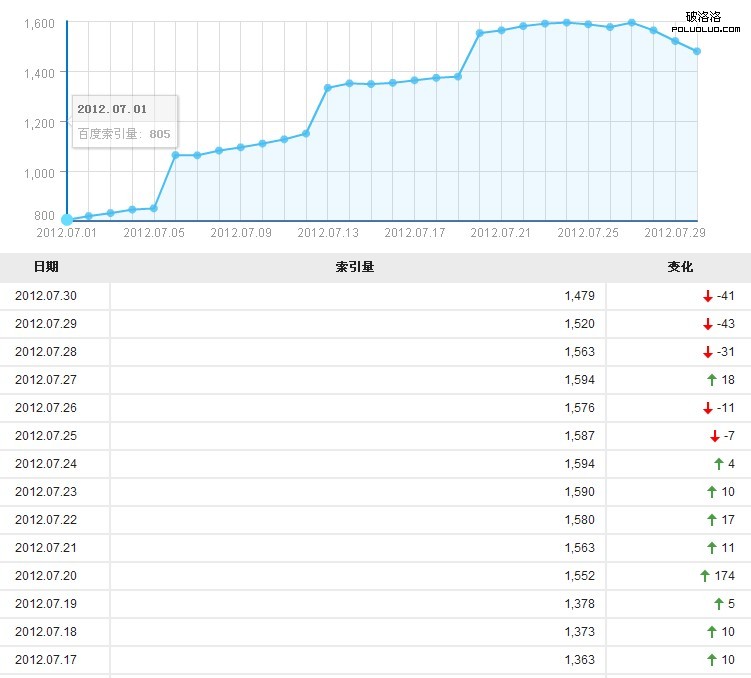The width and height of the screenshot is (751, 678).
Task: Click the 变化 column header
Action: (x=680, y=267)
